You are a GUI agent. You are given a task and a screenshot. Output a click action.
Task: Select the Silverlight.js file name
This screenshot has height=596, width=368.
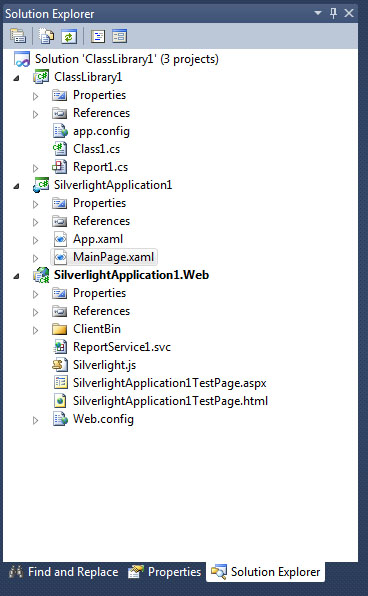coord(104,365)
